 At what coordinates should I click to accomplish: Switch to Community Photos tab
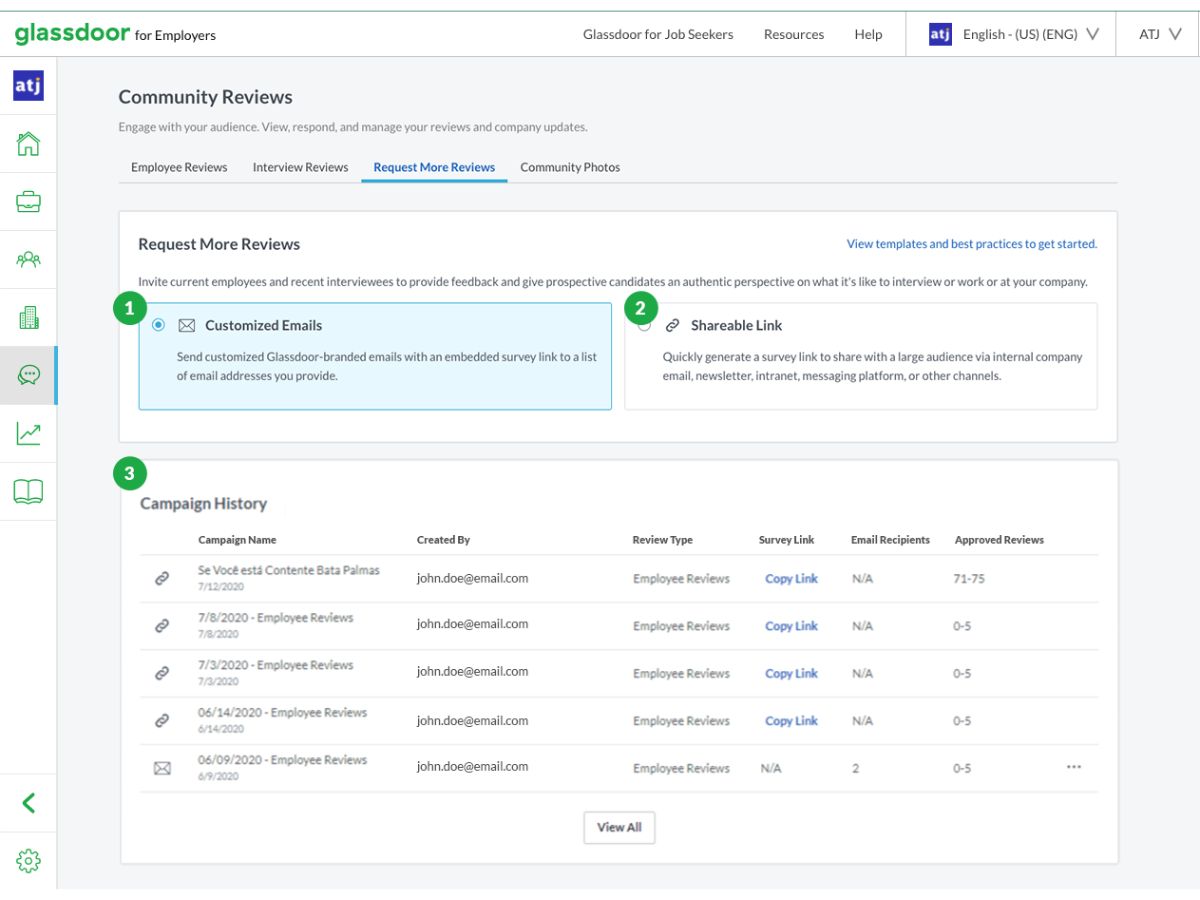[x=570, y=167]
